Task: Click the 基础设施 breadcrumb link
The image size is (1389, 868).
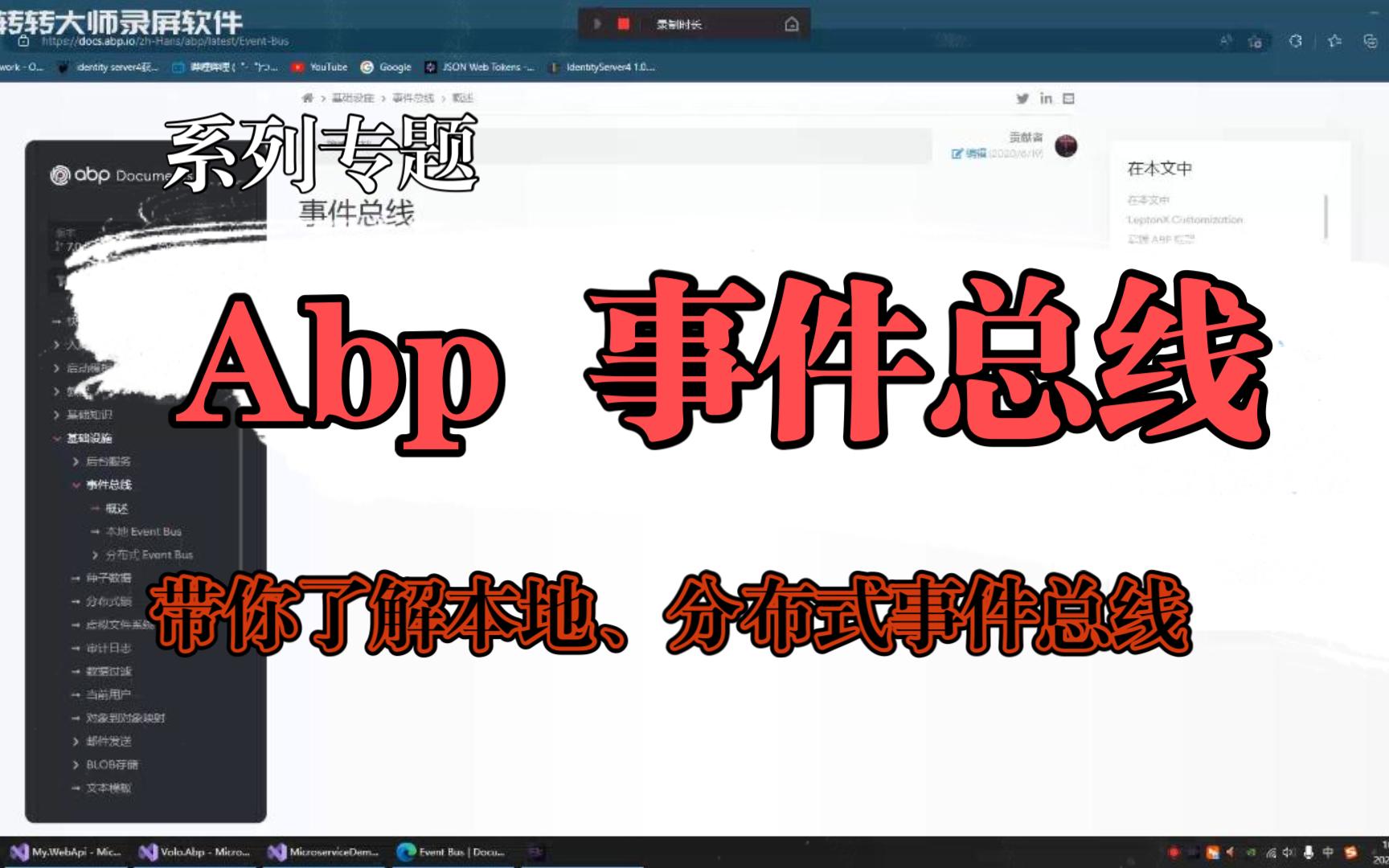Action: (353, 98)
